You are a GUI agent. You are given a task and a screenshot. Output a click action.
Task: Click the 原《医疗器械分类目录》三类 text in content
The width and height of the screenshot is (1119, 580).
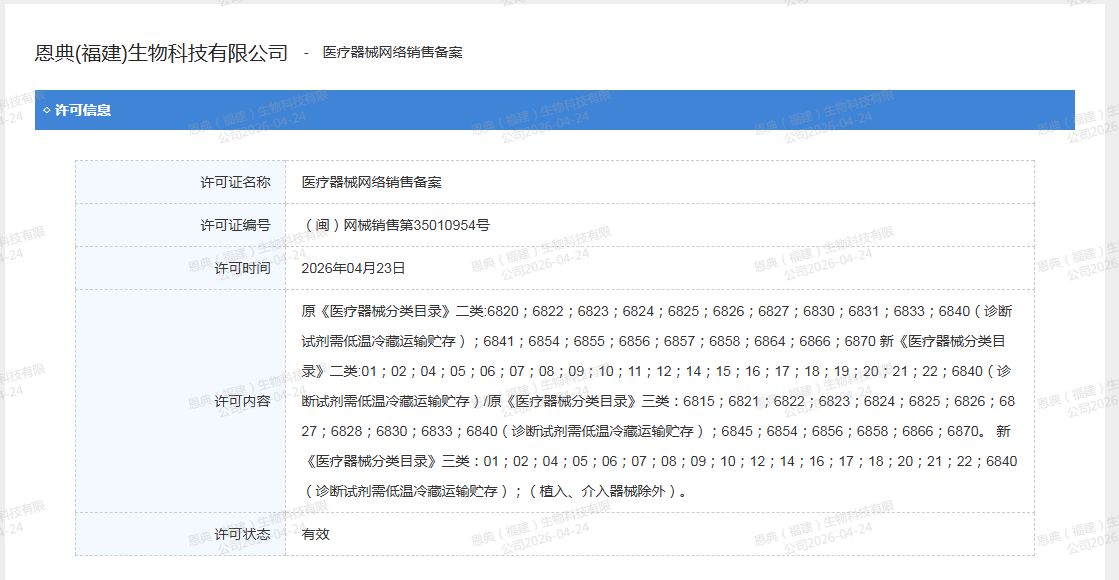click(575, 401)
